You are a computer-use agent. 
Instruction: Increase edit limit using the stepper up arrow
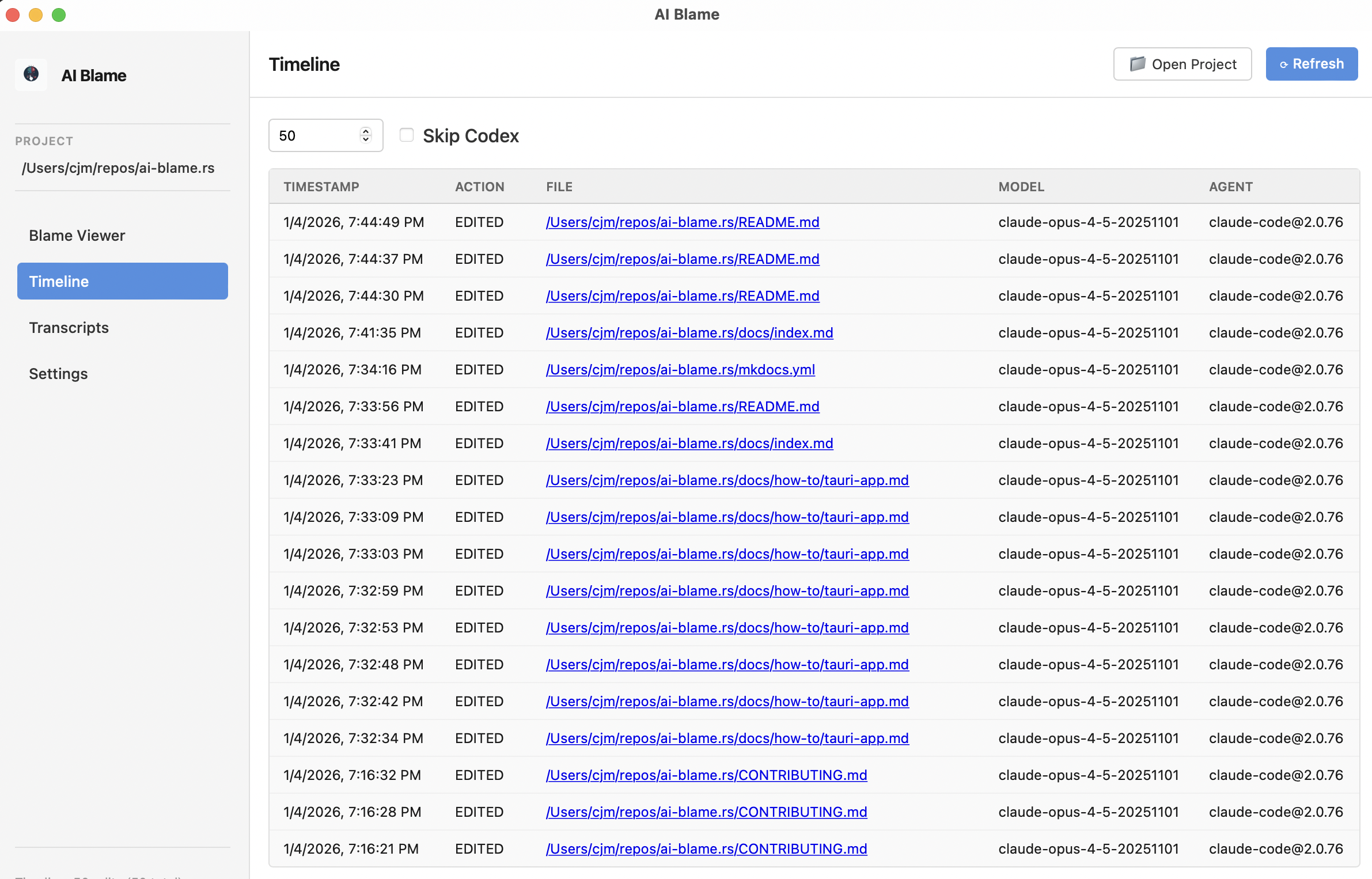pyautogui.click(x=365, y=131)
